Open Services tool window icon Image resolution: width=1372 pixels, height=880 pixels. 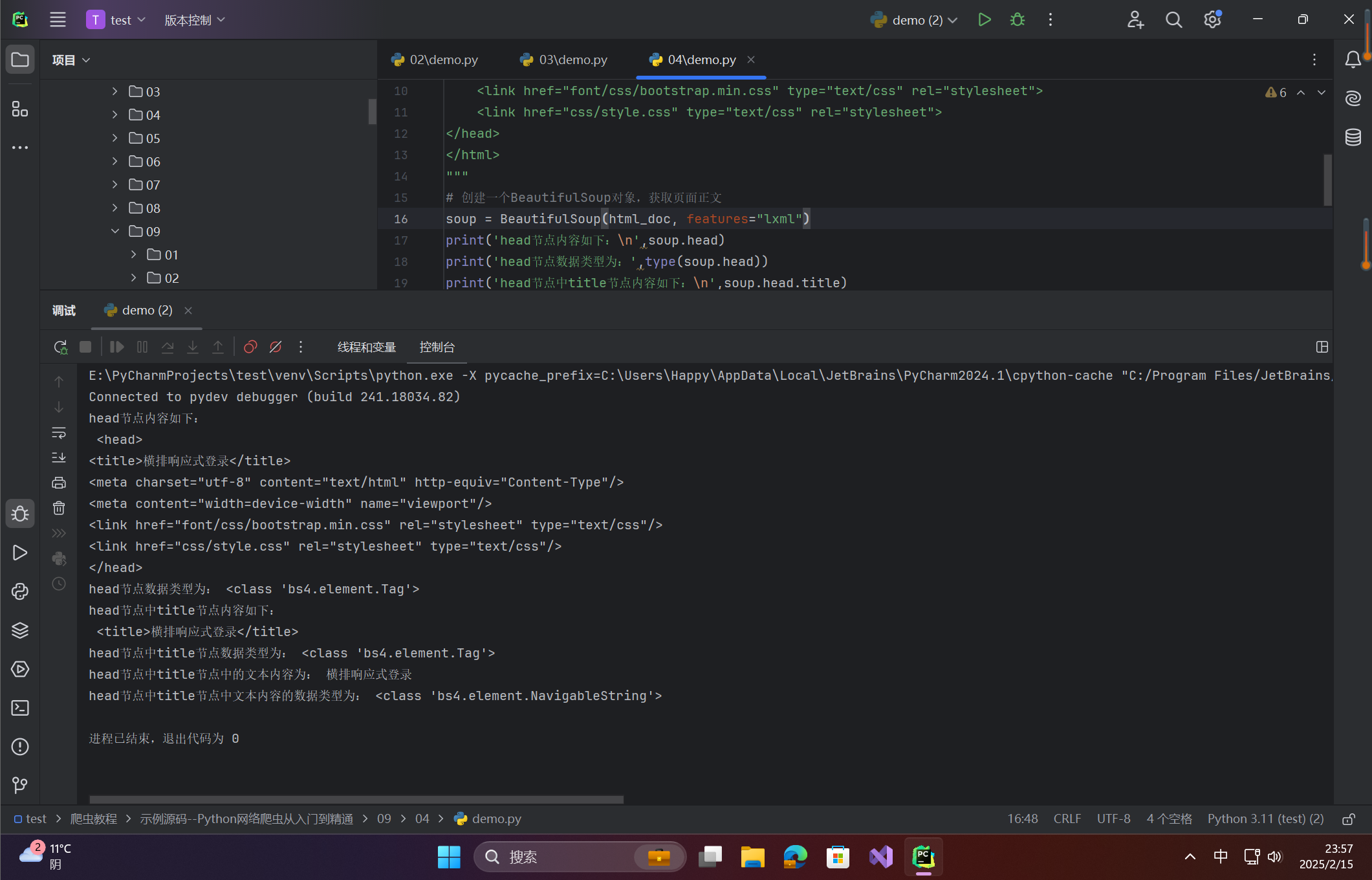(x=20, y=669)
